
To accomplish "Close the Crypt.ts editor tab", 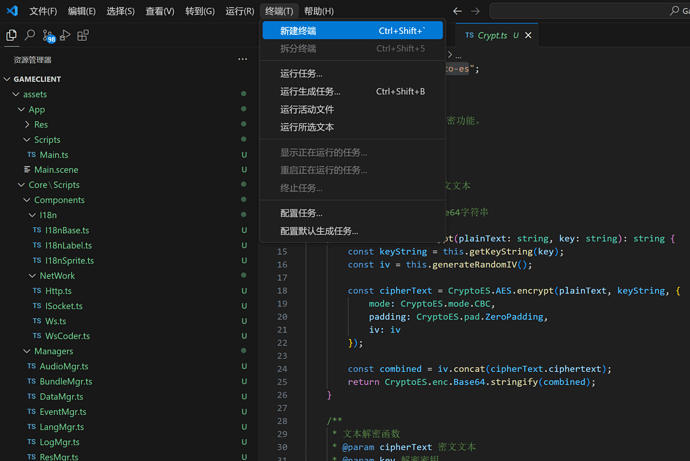I will coord(528,35).
